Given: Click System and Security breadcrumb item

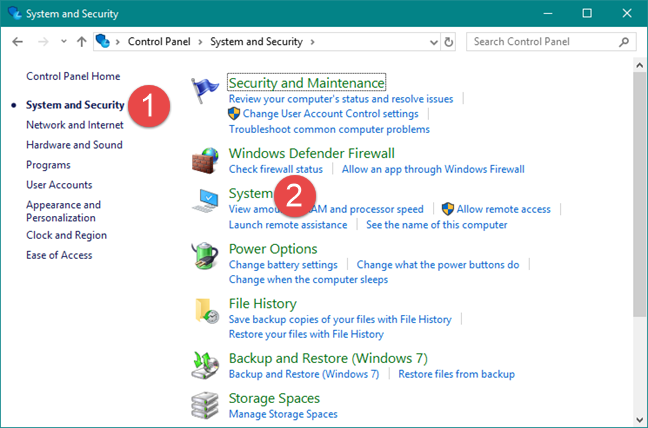Looking at the screenshot, I should pos(256,42).
